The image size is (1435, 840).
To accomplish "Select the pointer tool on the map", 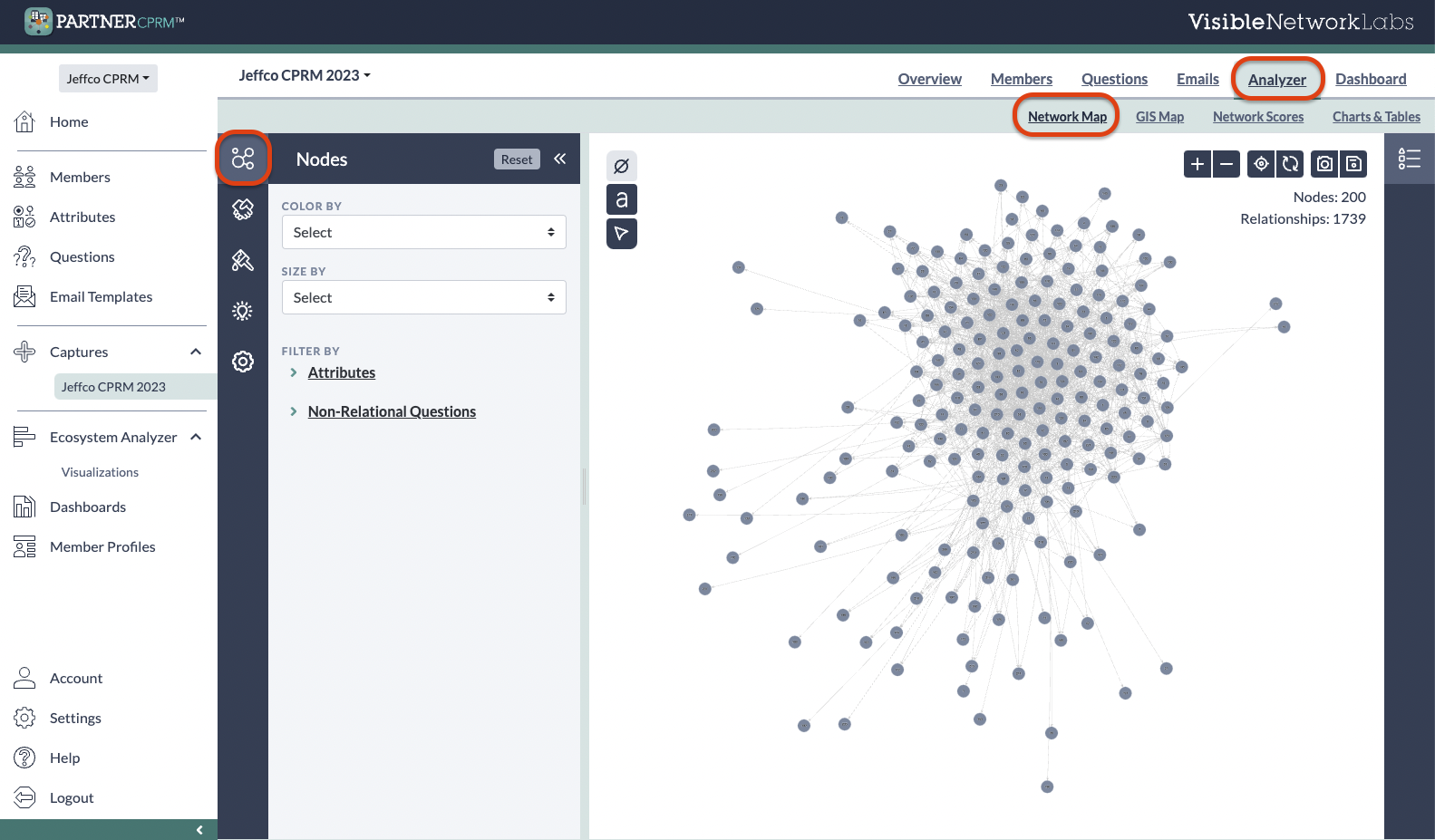I will tap(621, 234).
